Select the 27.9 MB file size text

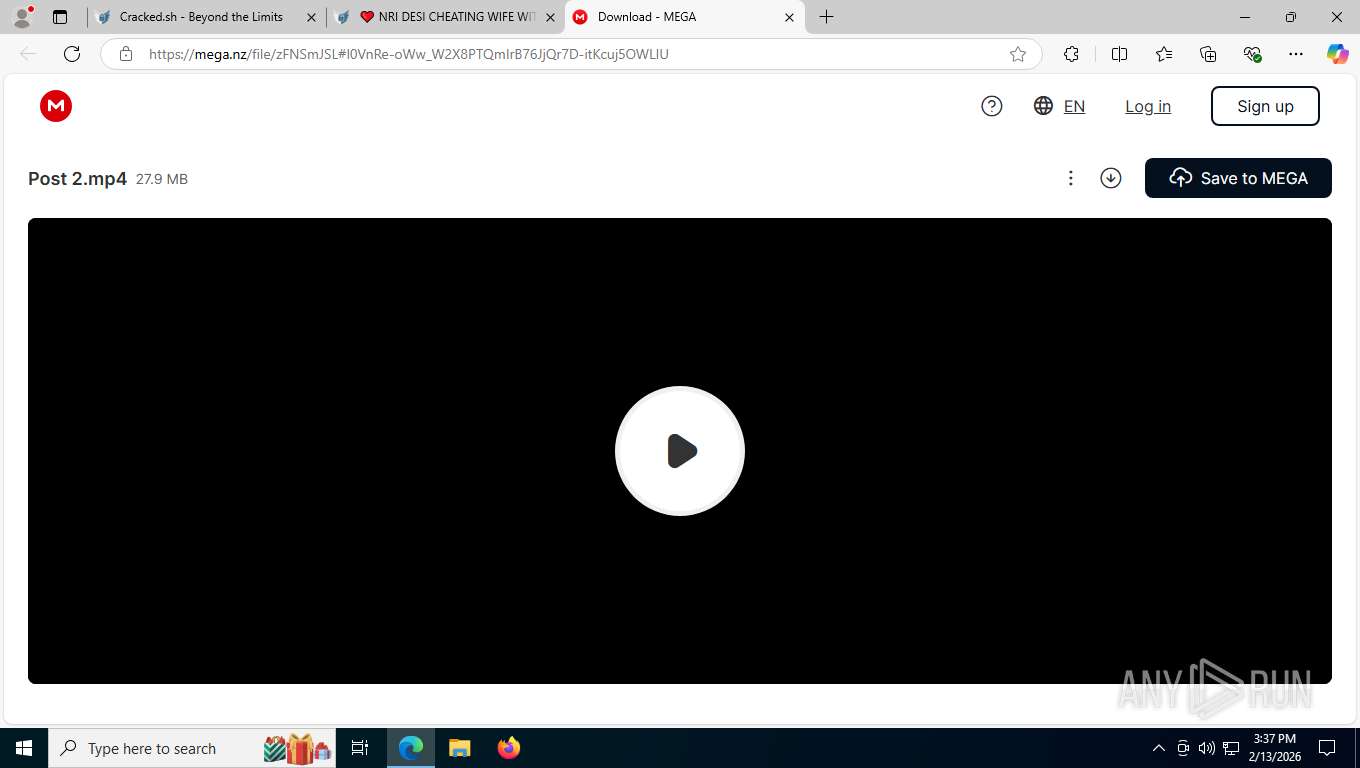click(162, 179)
